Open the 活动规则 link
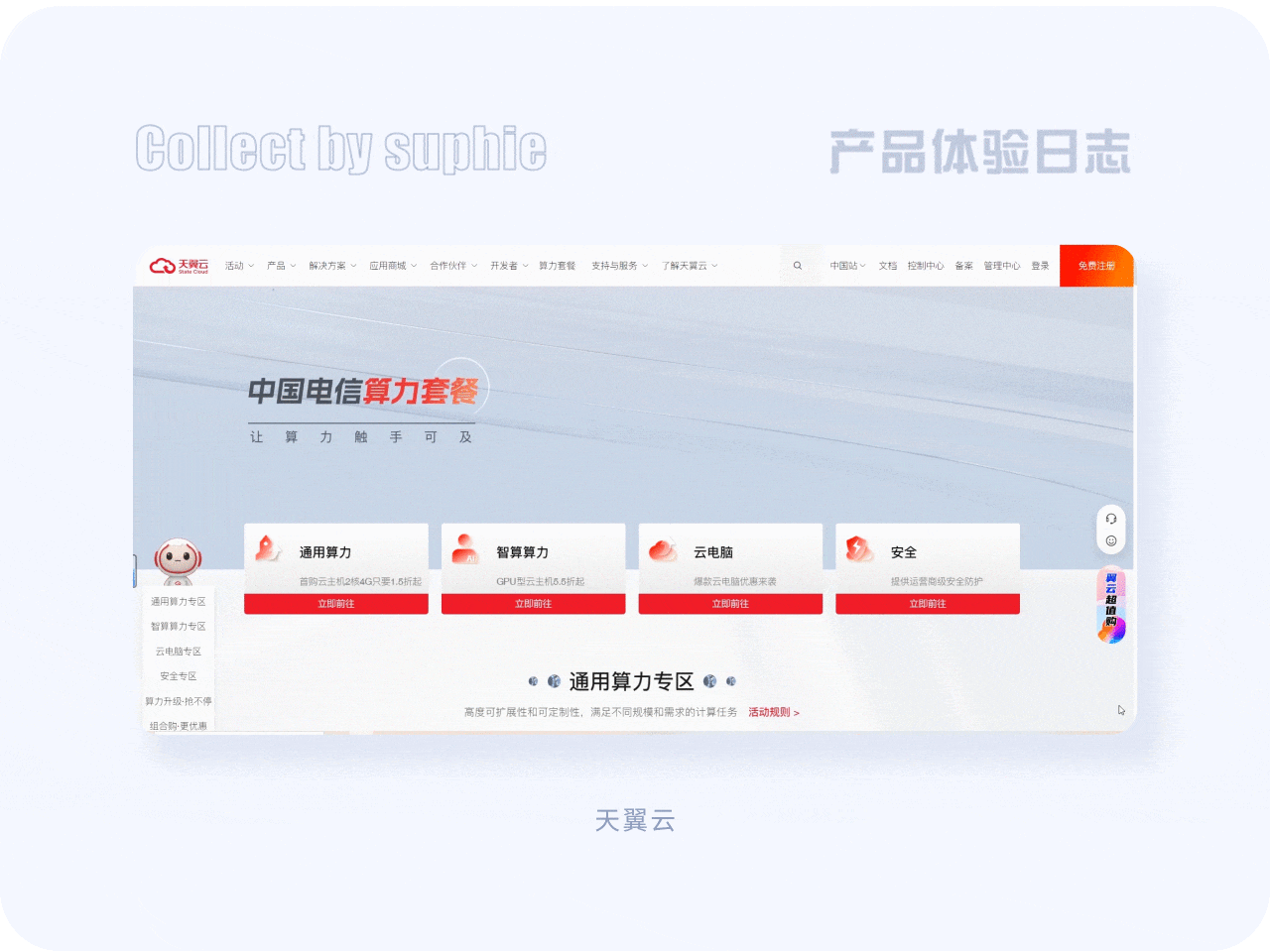This screenshot has height=952, width=1270. click(774, 712)
